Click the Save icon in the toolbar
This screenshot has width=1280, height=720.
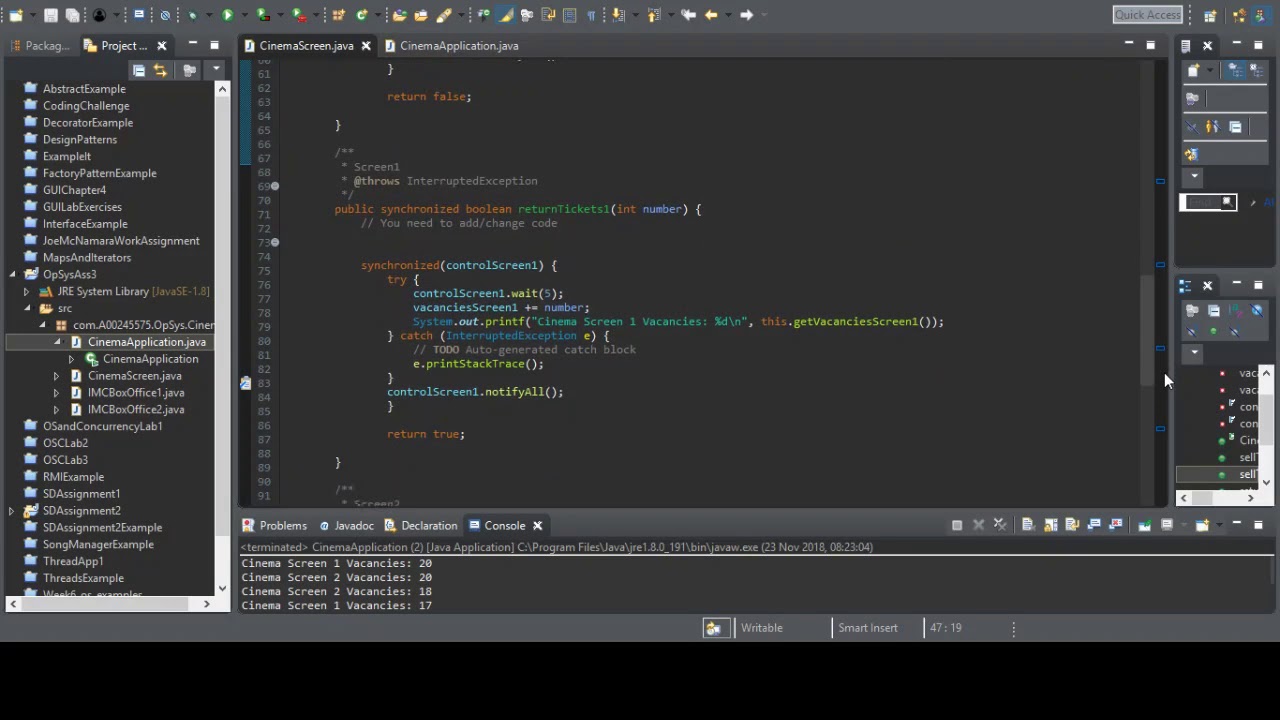pos(50,15)
